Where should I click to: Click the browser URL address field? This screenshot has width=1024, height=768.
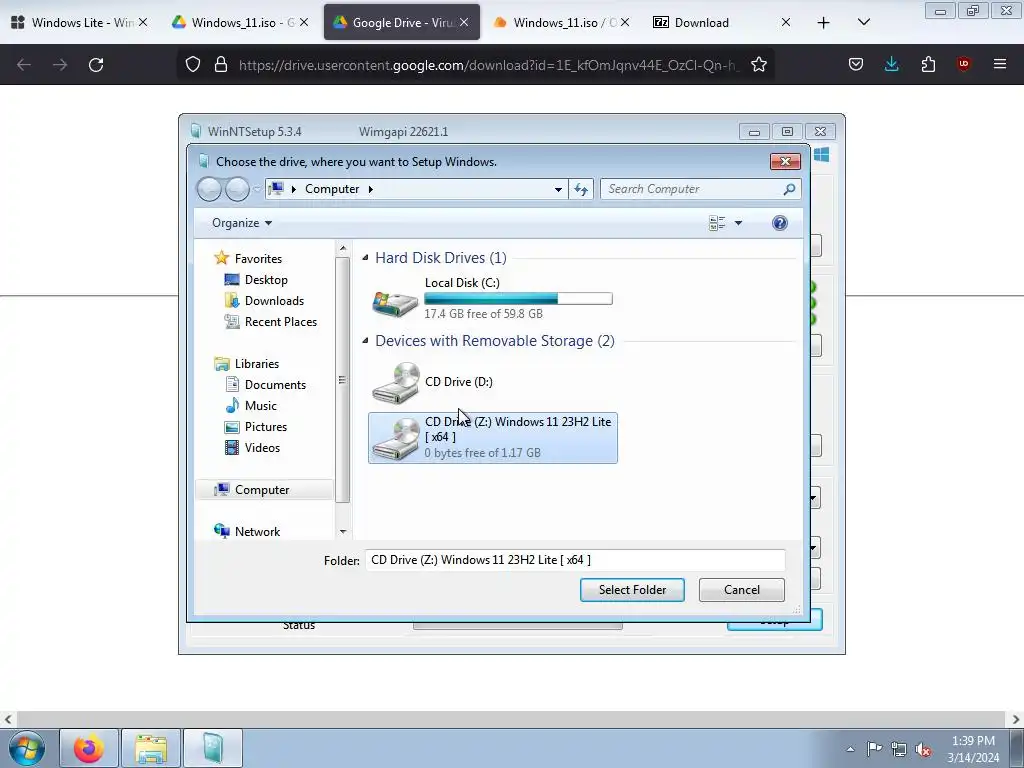point(490,65)
